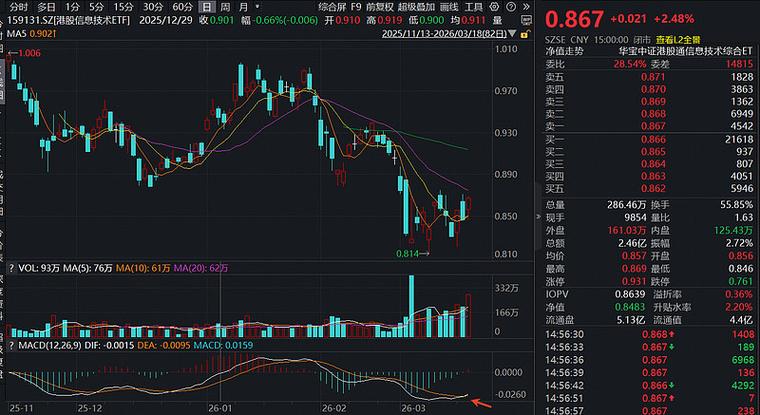Select 买三 bid row at 0.864

point(649,164)
